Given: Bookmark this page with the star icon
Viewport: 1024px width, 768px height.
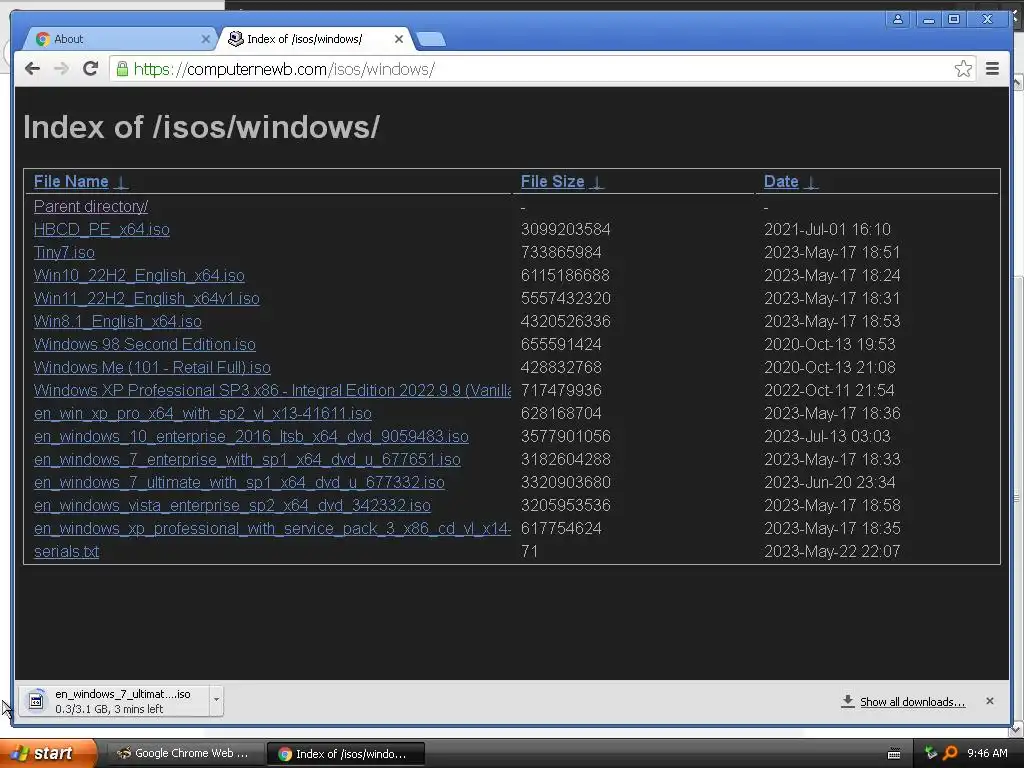Looking at the screenshot, I should pos(963,69).
